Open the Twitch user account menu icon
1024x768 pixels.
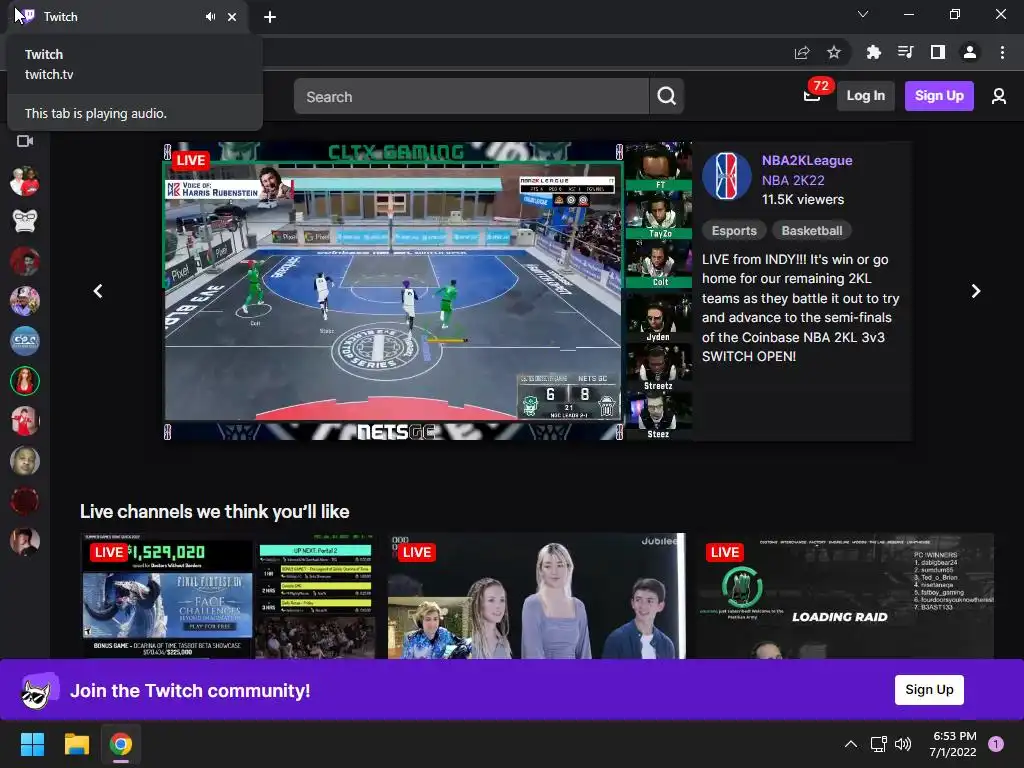999,97
